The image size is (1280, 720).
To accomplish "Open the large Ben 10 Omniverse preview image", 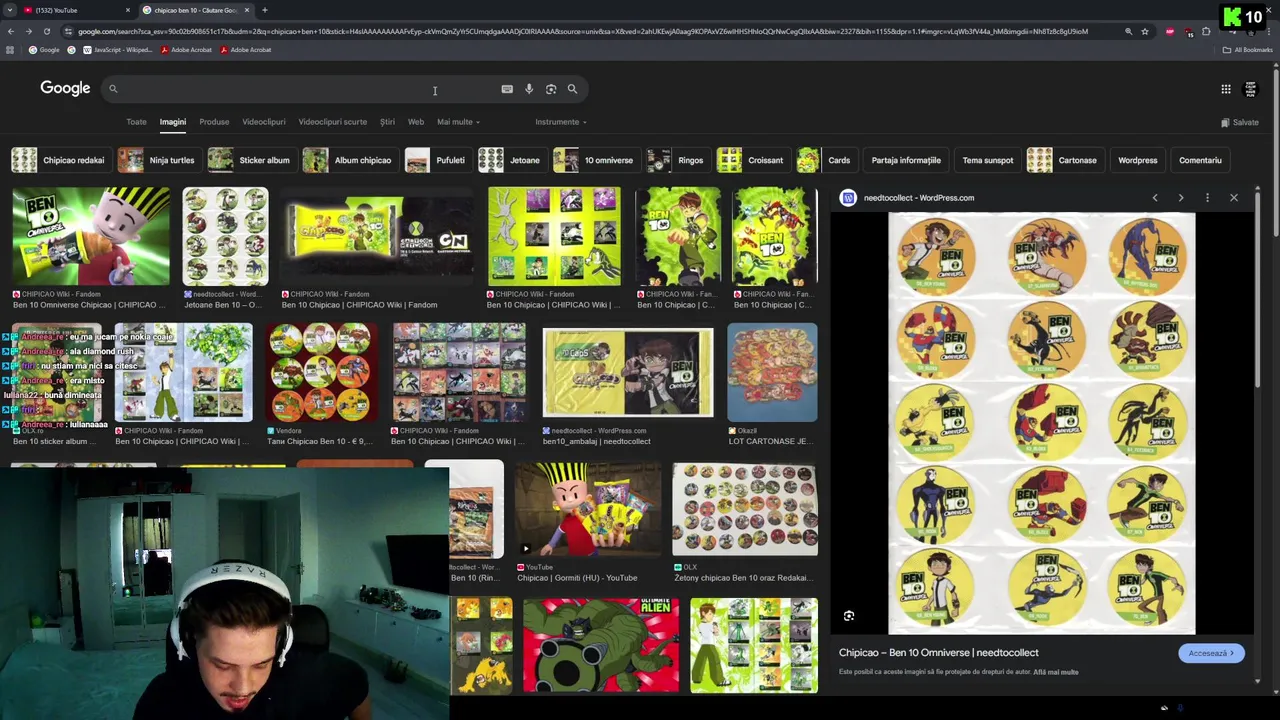I will 1041,423.
